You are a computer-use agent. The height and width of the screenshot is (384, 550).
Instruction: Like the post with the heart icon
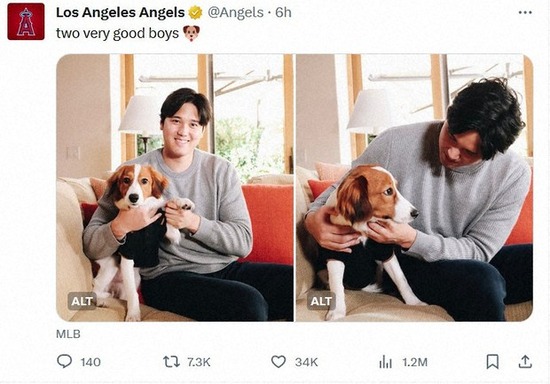pos(279,362)
